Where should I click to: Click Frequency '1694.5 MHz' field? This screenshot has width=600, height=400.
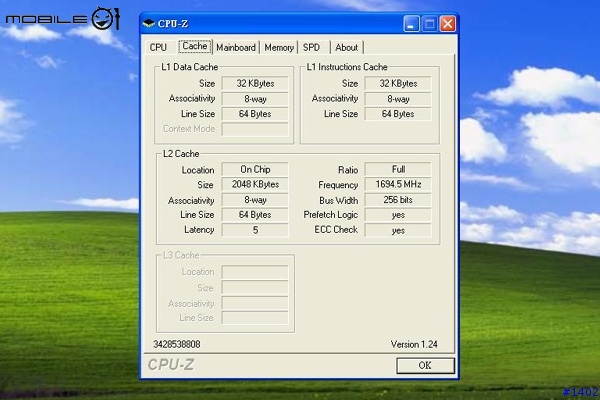point(398,184)
